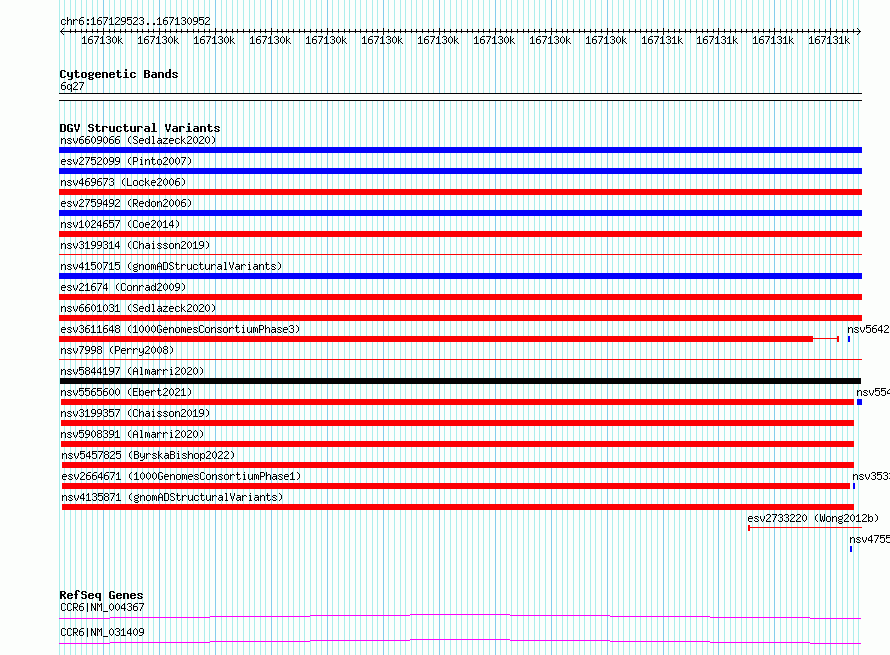The width and height of the screenshot is (890, 655).
Task: Click esv2664671 (1000GenomesConsortiumPhase1) label
Action: pos(181,476)
